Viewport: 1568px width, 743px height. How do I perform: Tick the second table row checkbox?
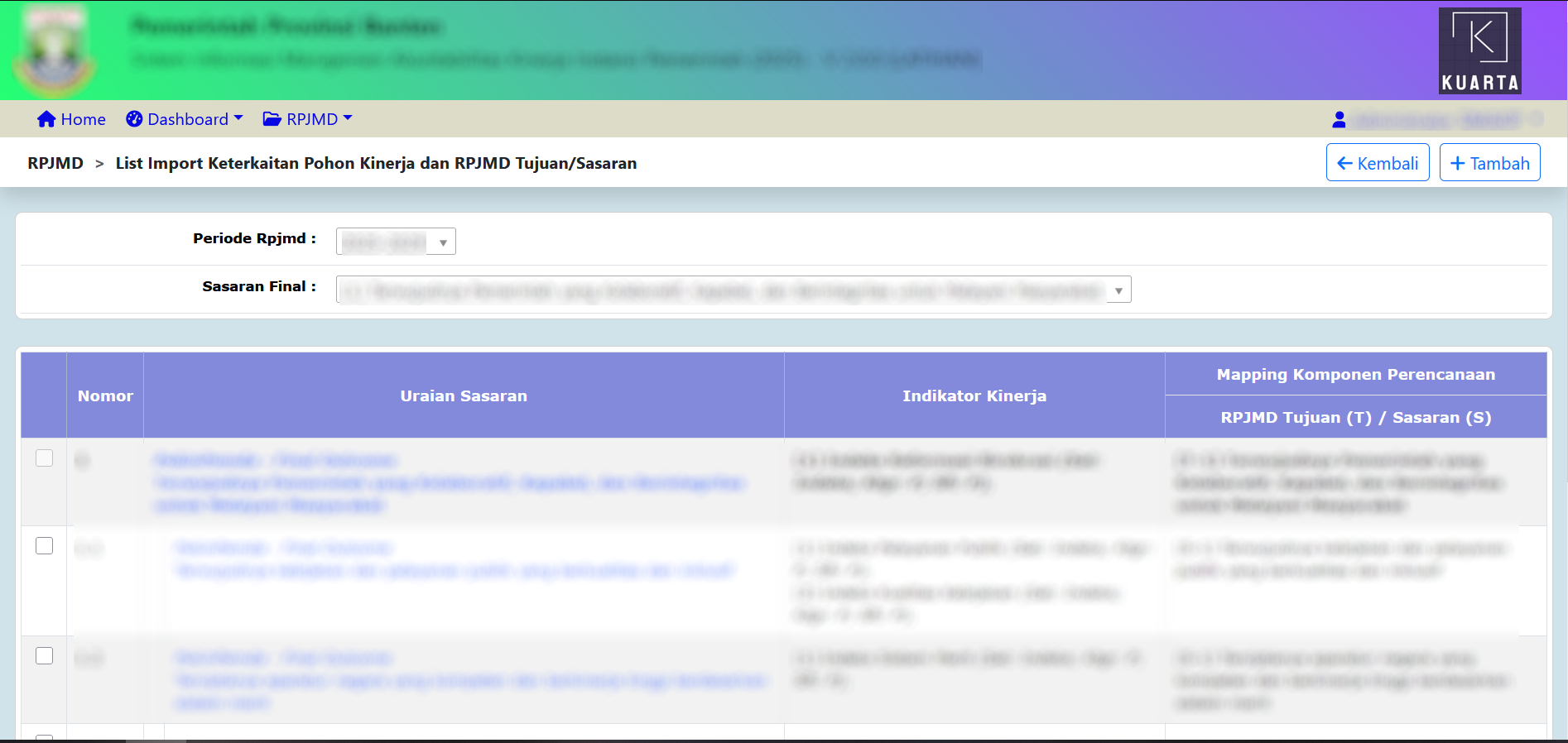click(x=45, y=546)
